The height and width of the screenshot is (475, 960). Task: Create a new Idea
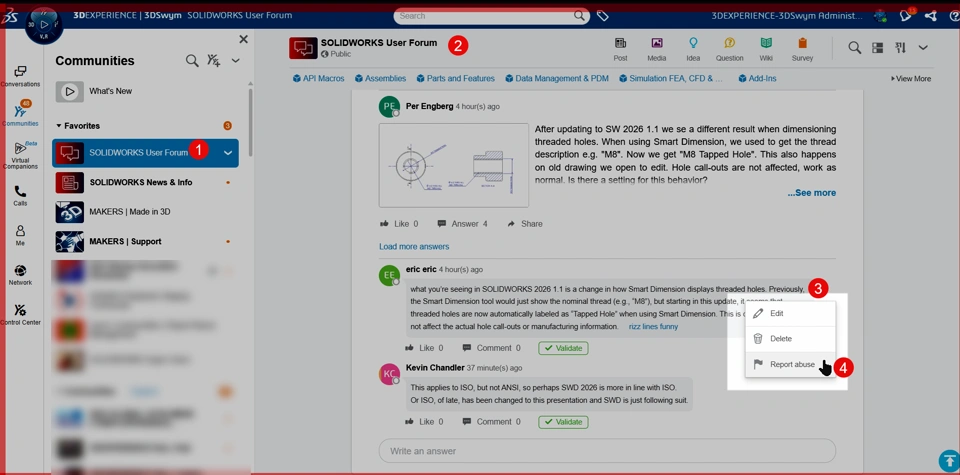(x=693, y=49)
